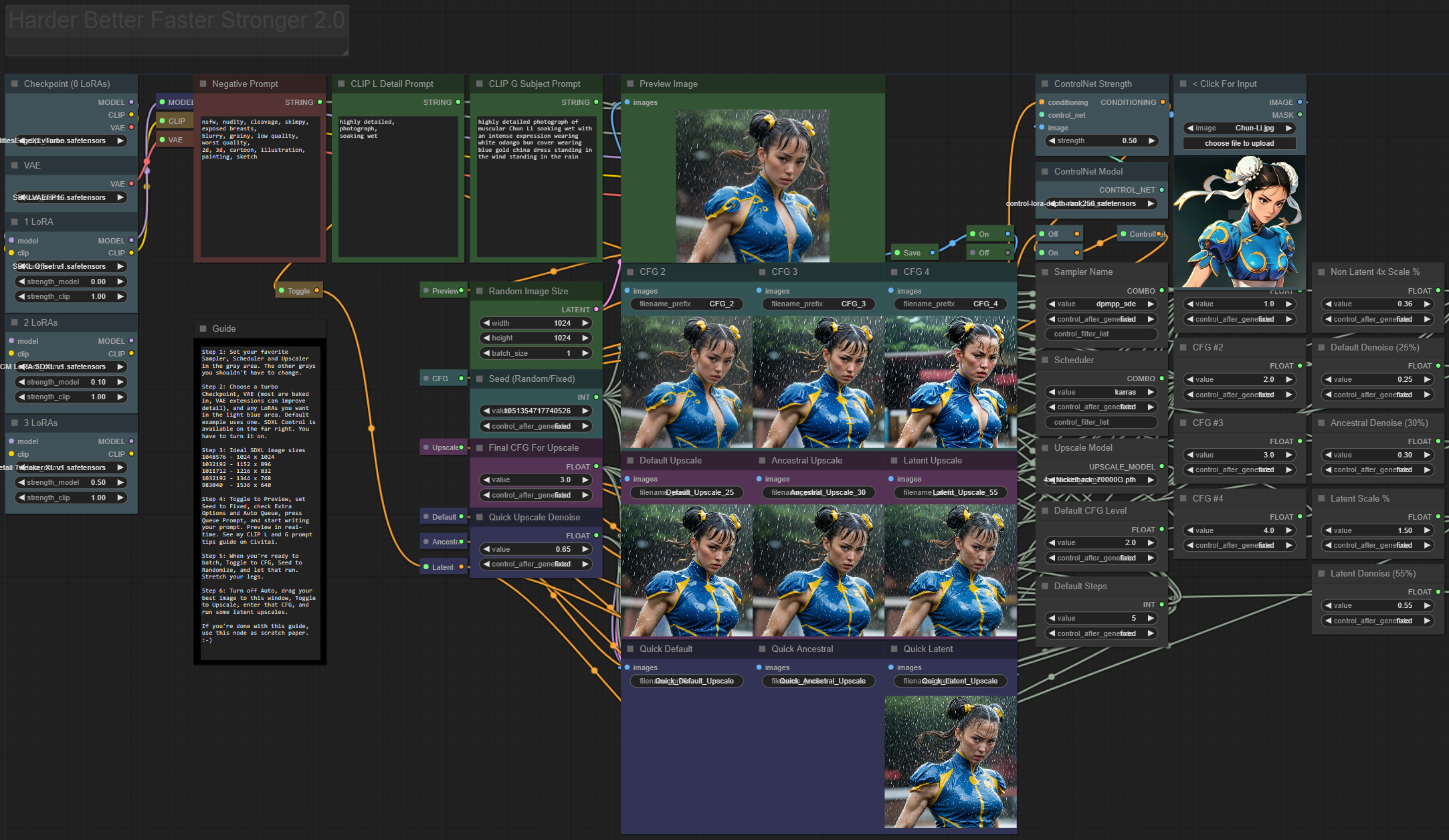Viewport: 1449px width, 840px height.
Task: Click the Chun-Li input image thumbnail
Action: pyautogui.click(x=1240, y=222)
